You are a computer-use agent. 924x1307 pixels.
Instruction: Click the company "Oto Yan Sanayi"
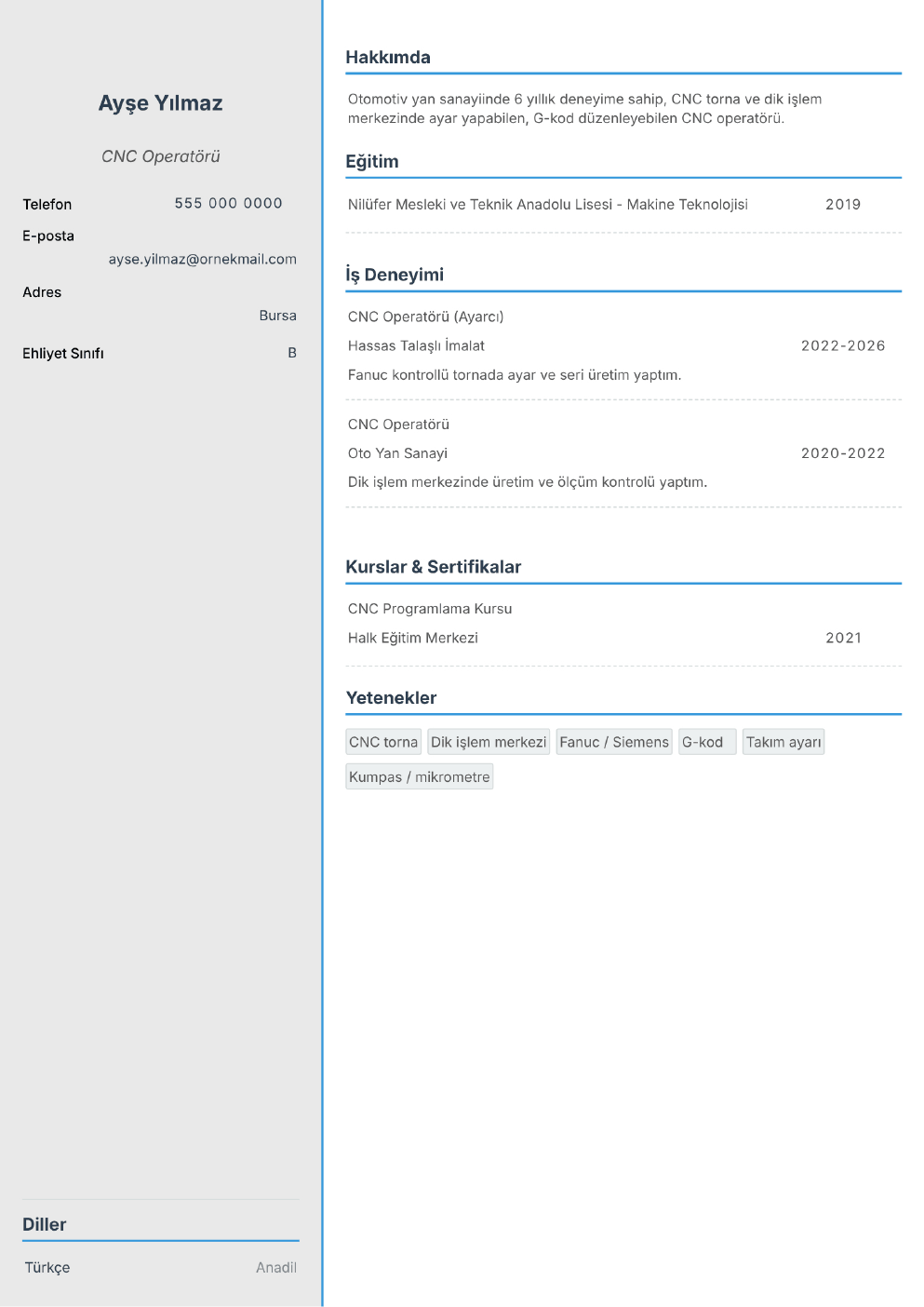[397, 453]
